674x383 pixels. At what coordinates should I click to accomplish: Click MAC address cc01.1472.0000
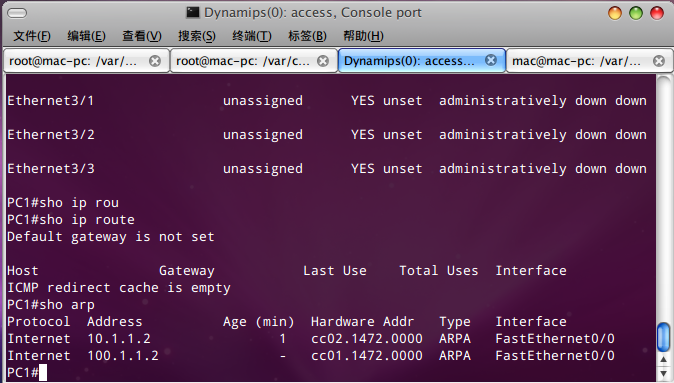[x=367, y=356]
